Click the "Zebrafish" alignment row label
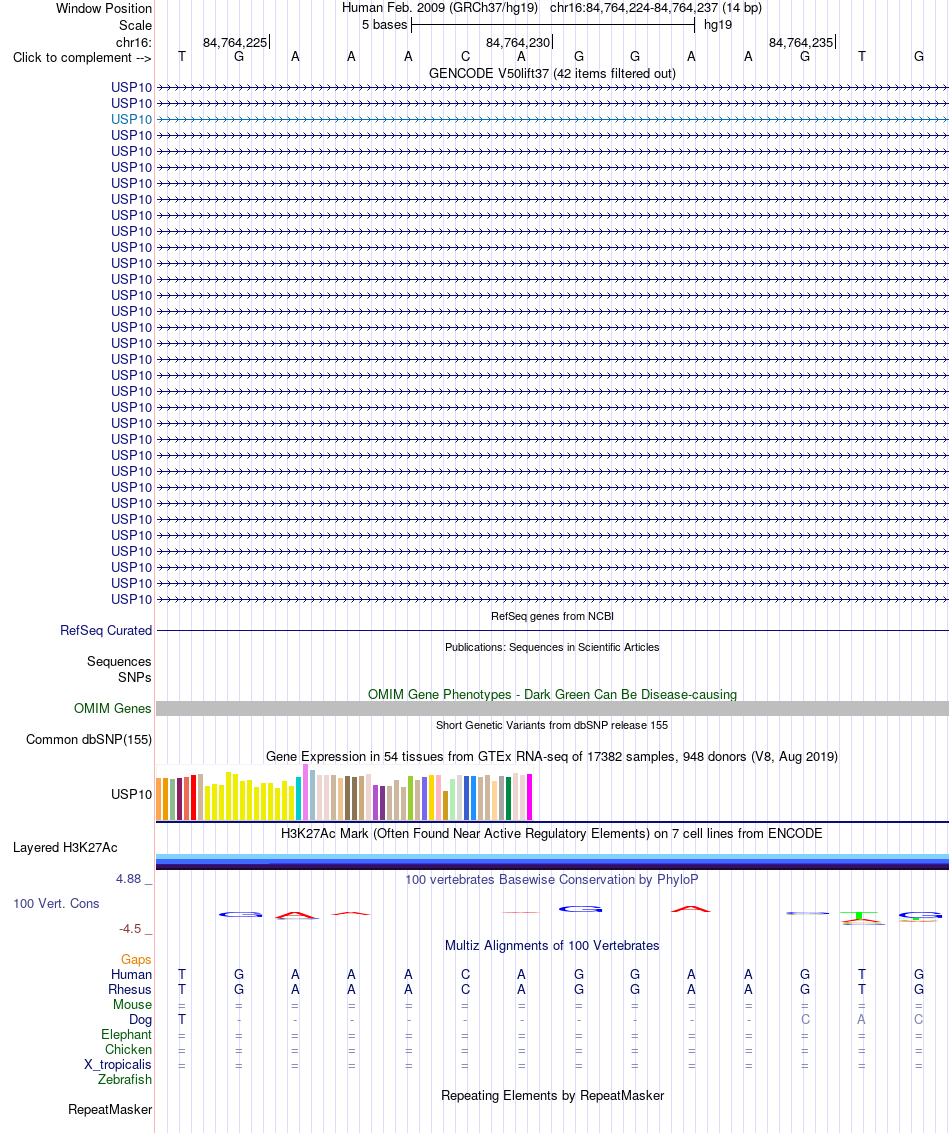The image size is (950, 1133). point(125,1080)
